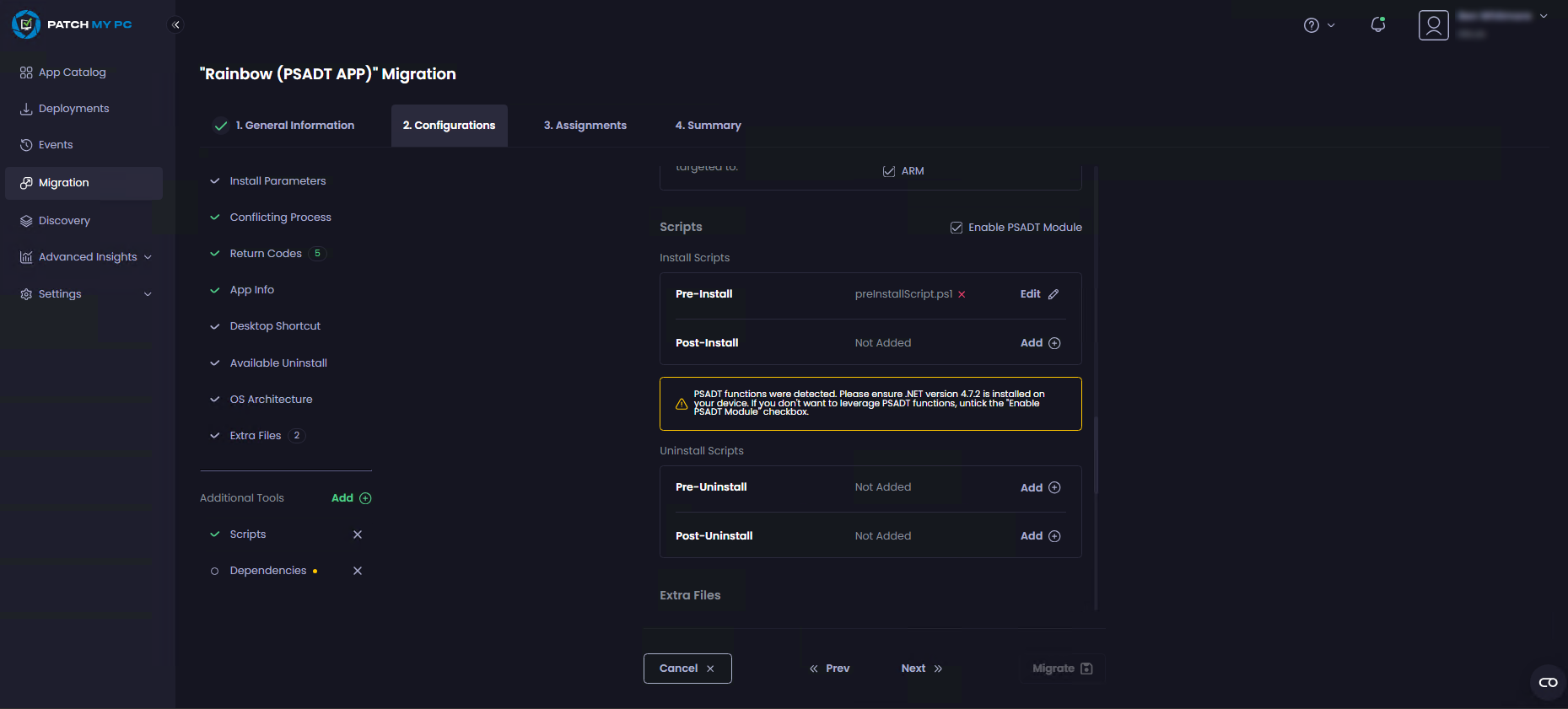Click the Migrate button
The width and height of the screenshot is (1568, 709).
point(1063,669)
